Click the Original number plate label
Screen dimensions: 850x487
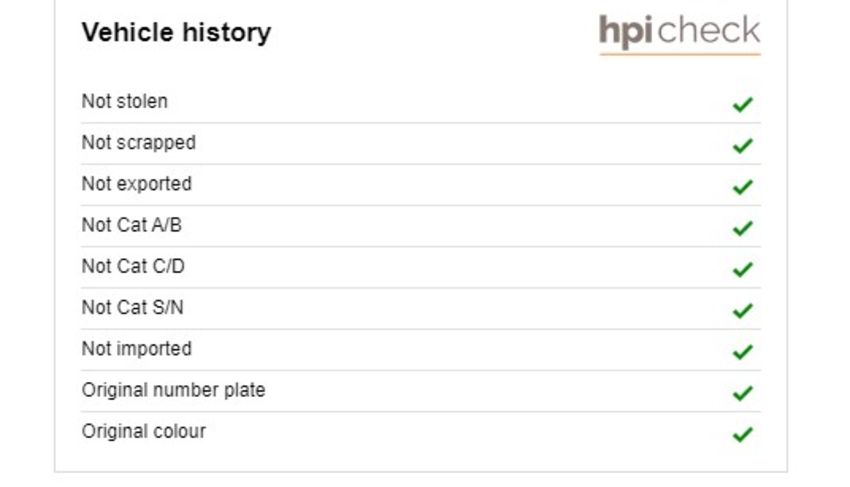click(173, 390)
